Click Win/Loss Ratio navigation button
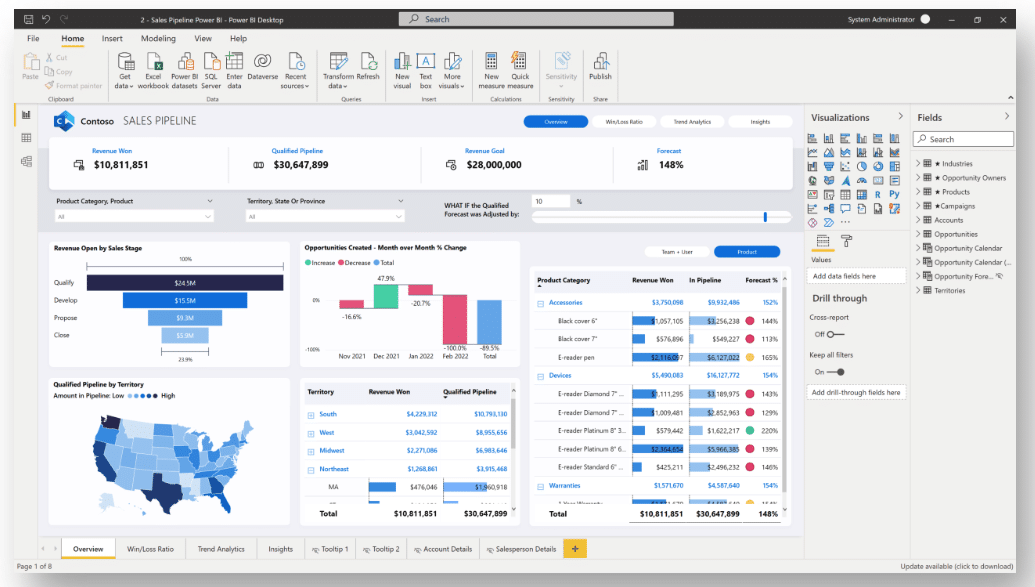This screenshot has width=1035, height=587. coord(624,121)
